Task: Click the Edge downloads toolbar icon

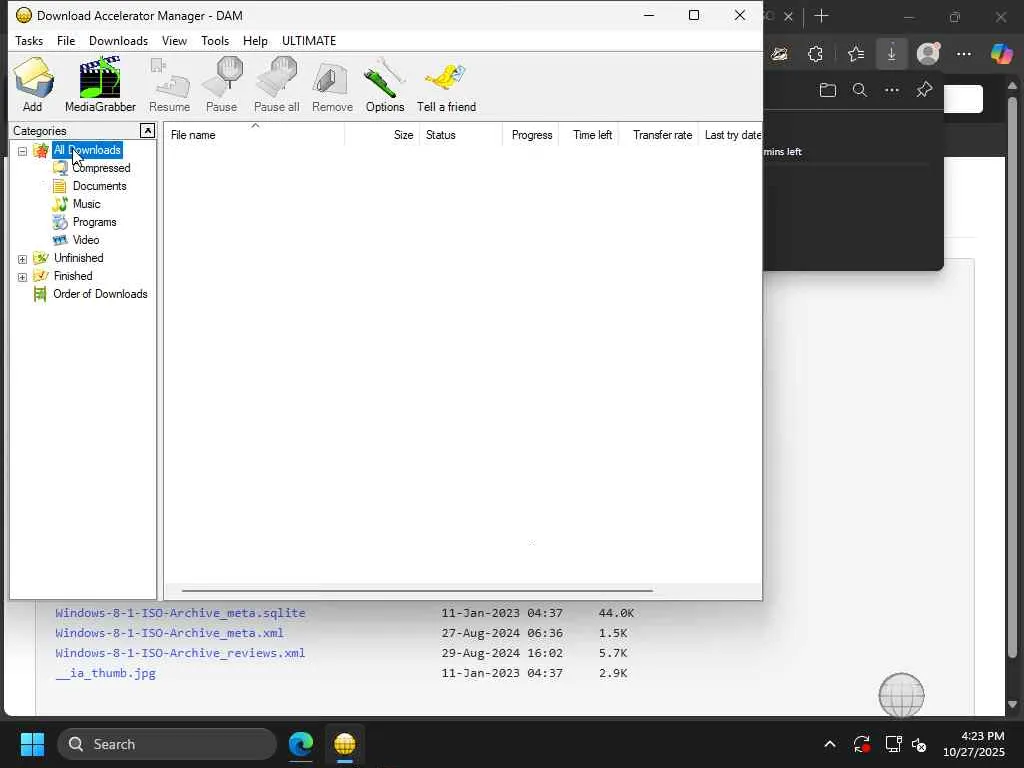Action: (x=891, y=54)
